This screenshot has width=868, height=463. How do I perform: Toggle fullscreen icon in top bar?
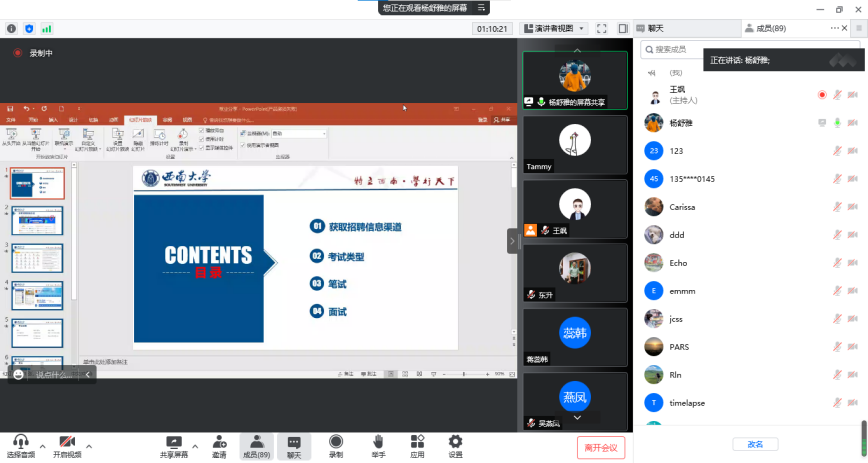coord(601,29)
